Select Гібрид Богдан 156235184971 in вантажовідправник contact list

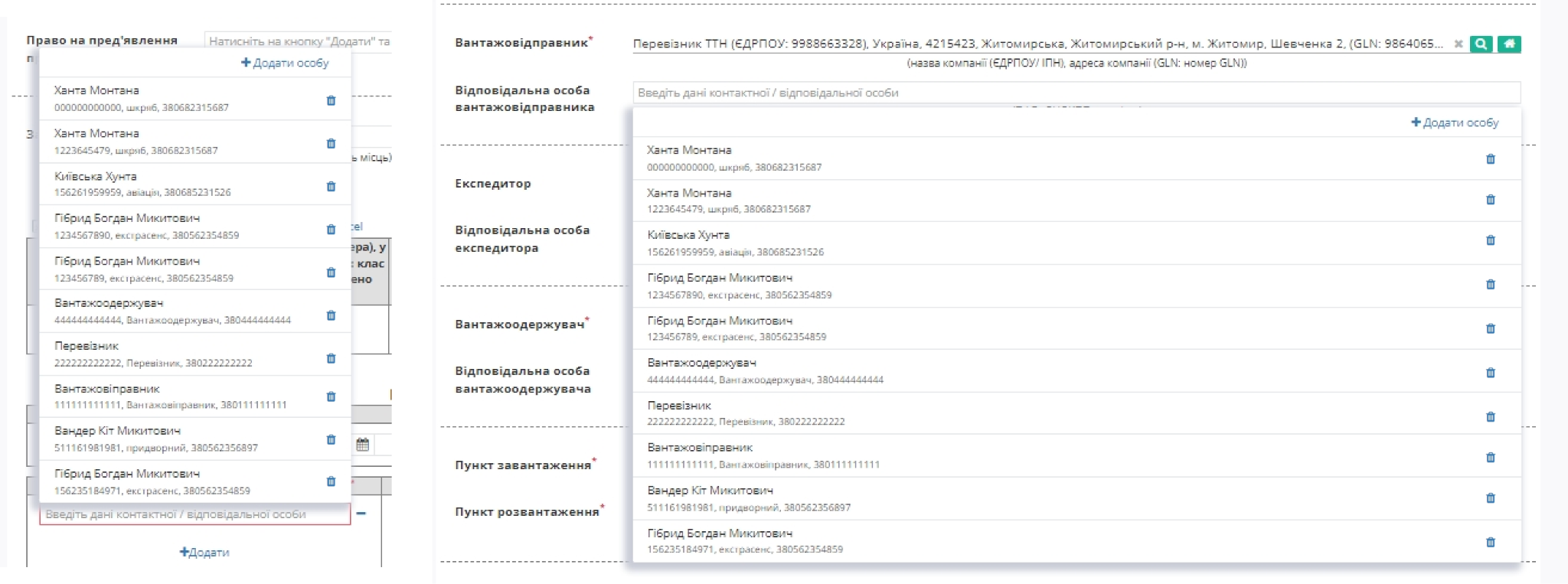1077,541
